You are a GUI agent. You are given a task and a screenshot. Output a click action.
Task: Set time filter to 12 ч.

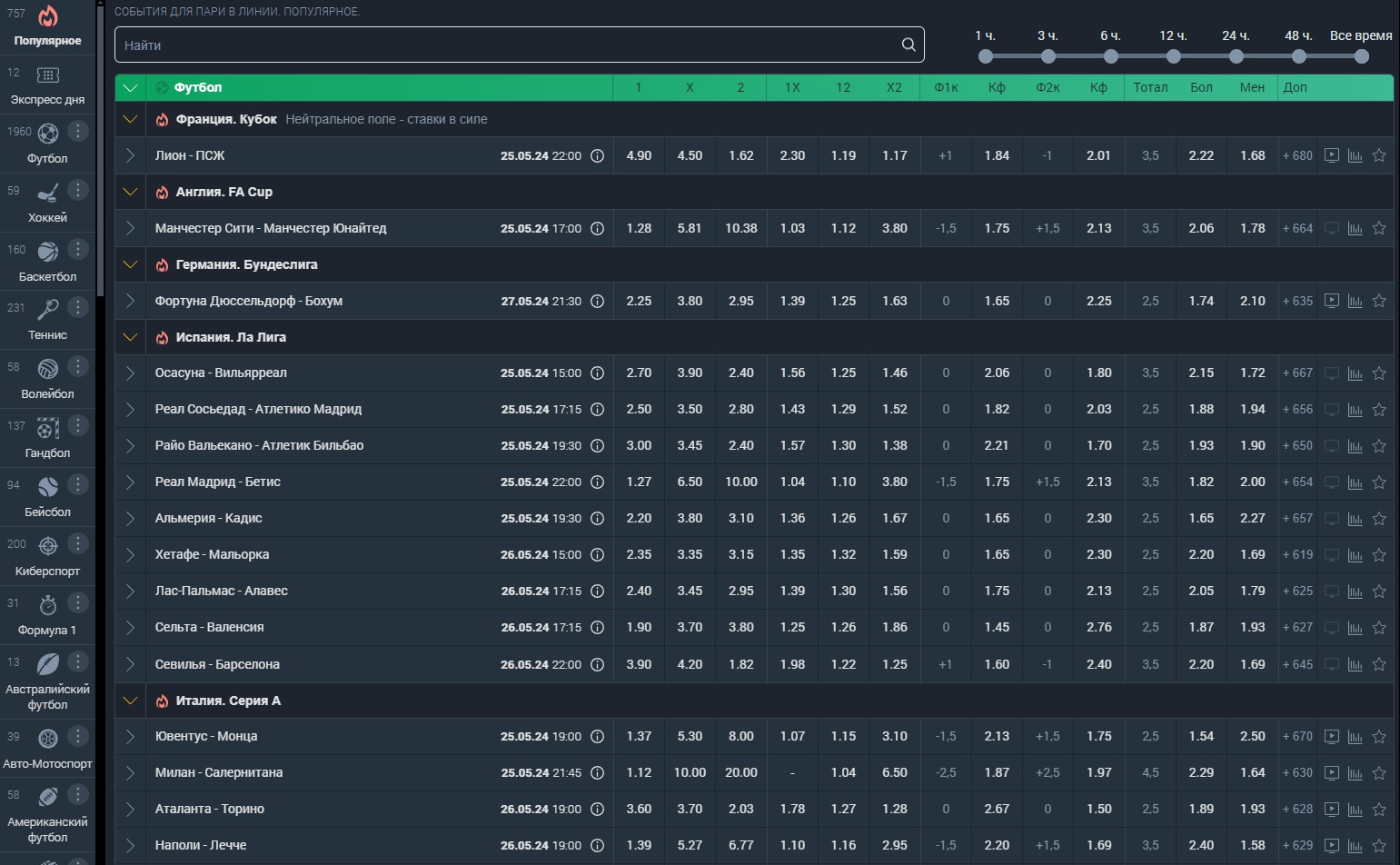point(1174,56)
